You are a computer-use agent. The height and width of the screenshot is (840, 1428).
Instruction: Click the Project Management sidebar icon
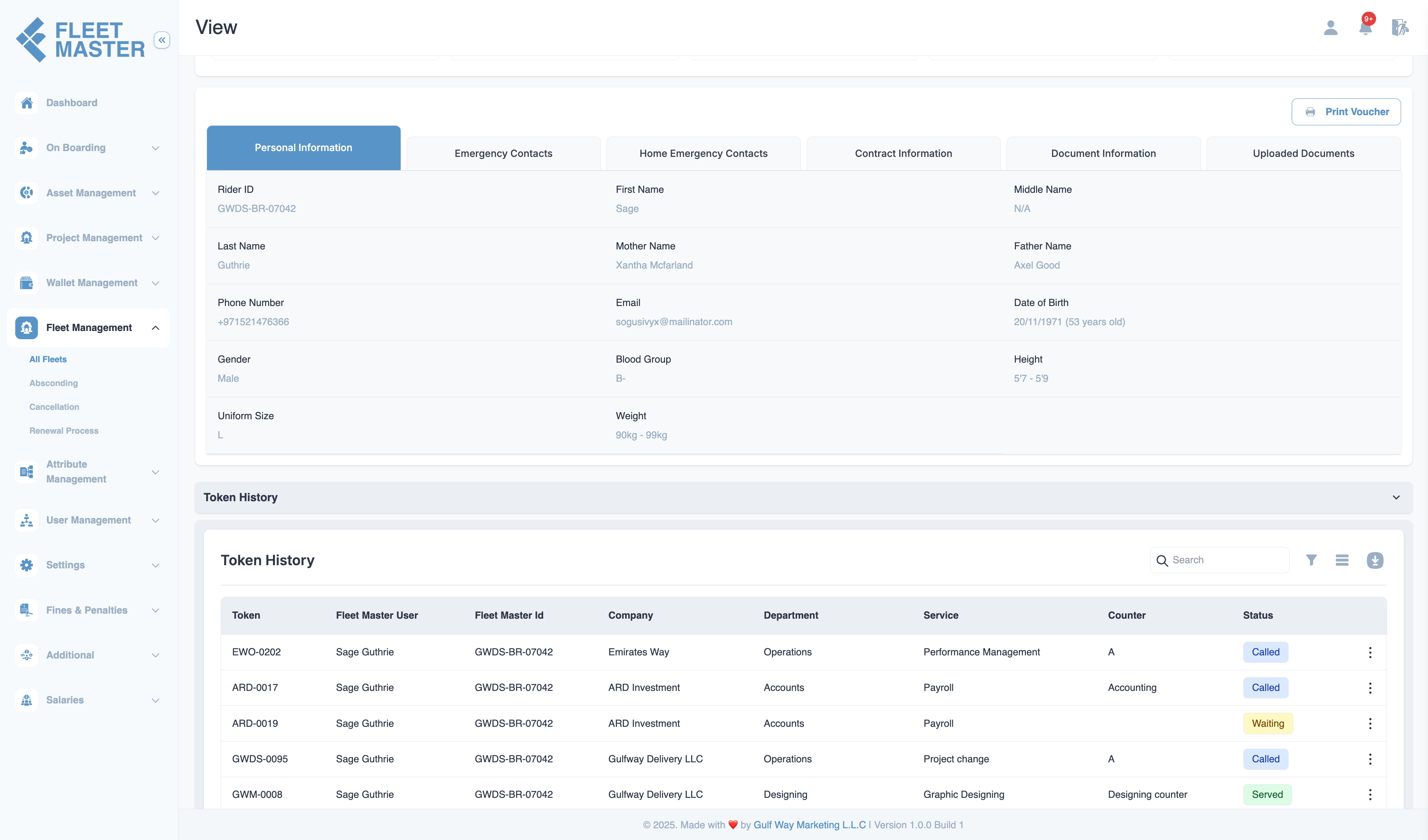pyautogui.click(x=27, y=238)
